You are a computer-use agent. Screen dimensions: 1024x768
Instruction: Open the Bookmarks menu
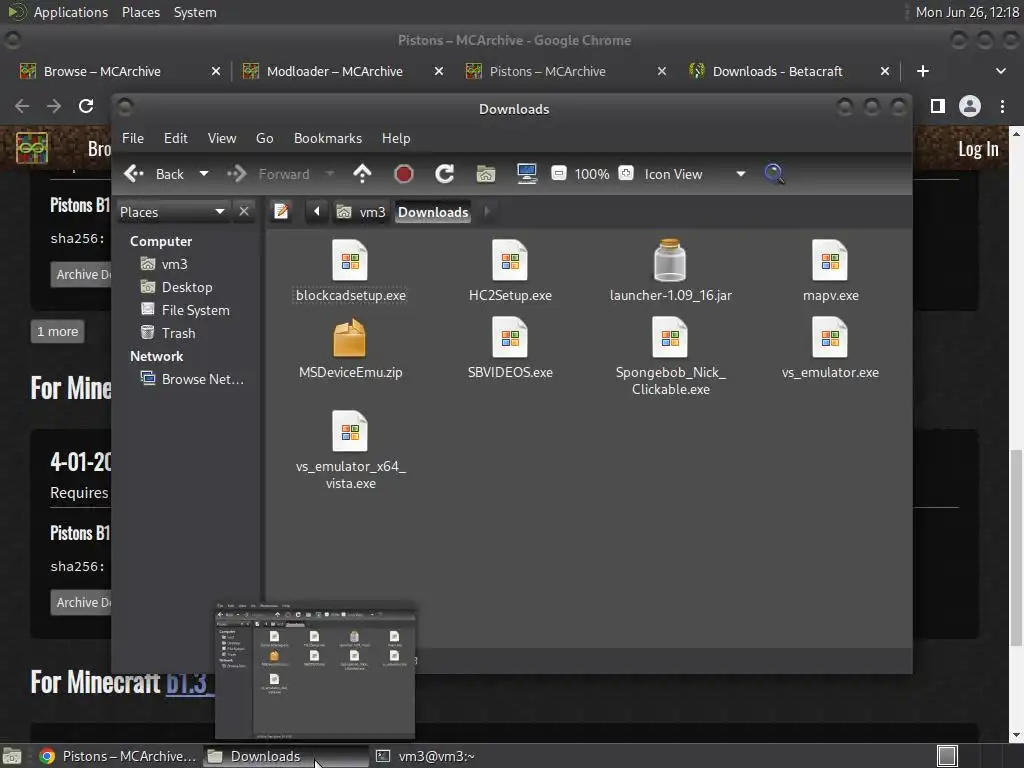click(x=328, y=138)
